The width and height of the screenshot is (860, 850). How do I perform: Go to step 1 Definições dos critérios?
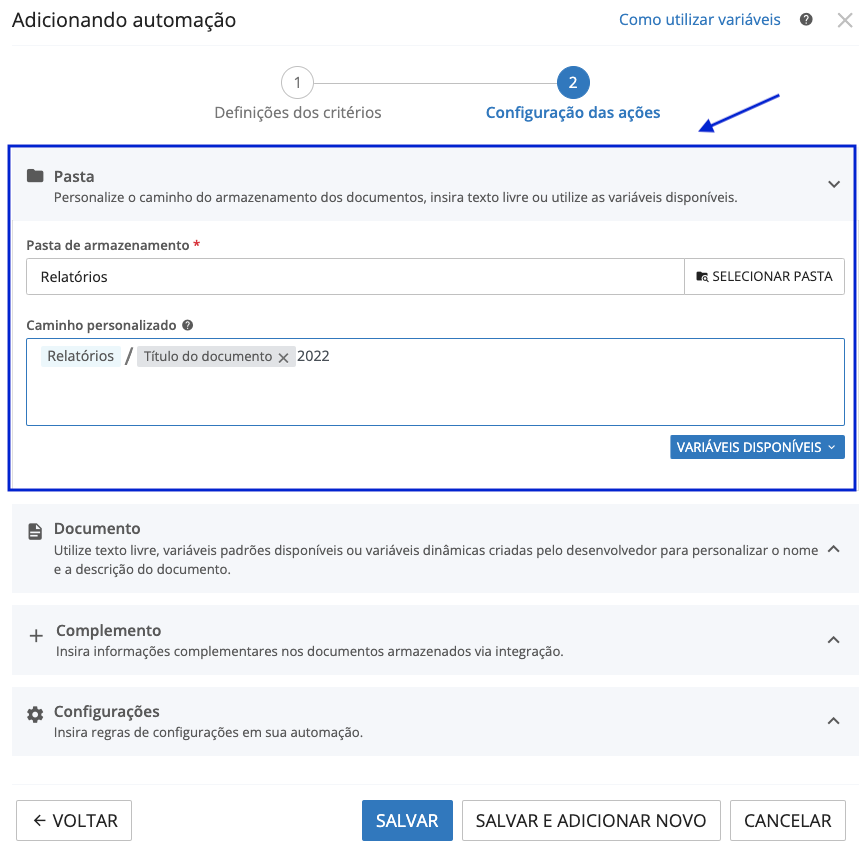coord(297,82)
